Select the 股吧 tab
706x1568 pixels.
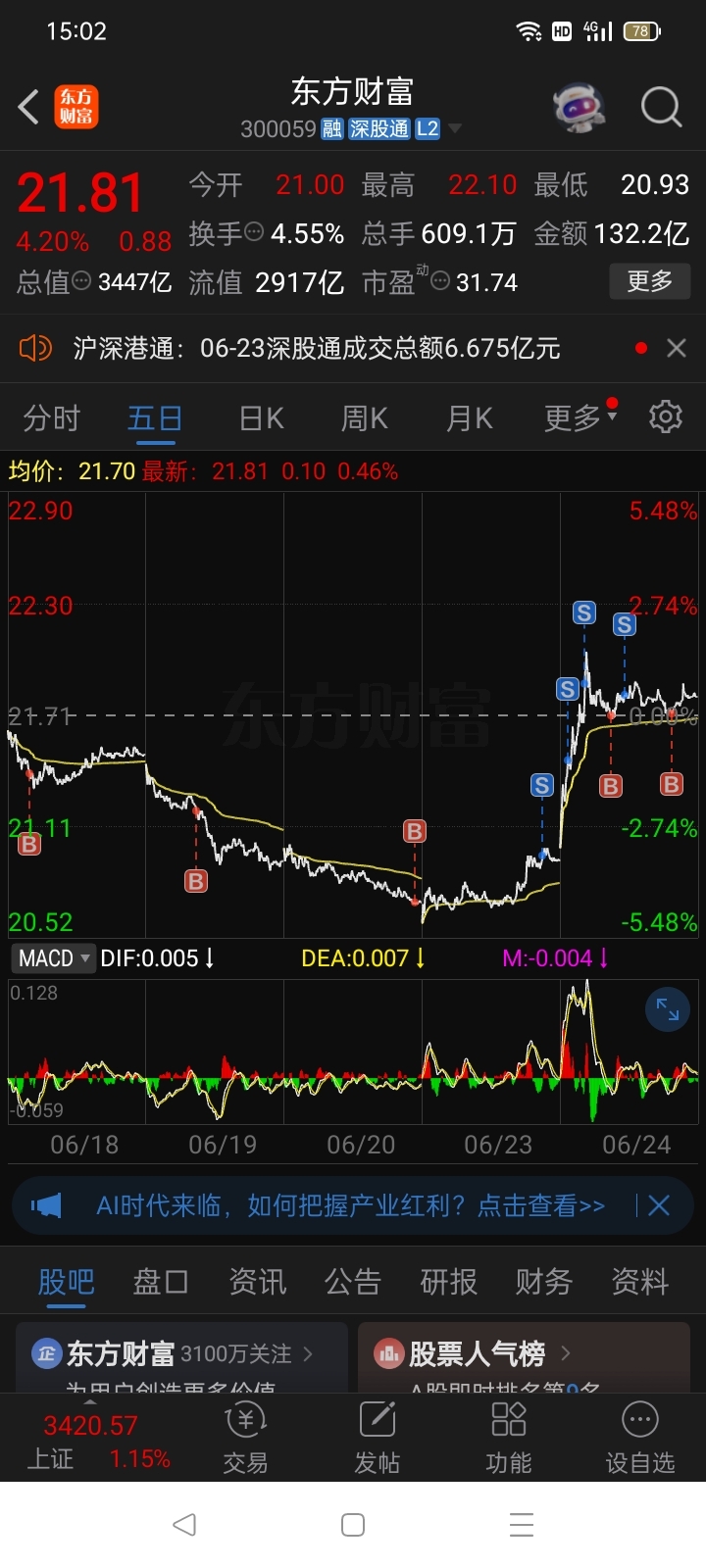click(x=66, y=1281)
